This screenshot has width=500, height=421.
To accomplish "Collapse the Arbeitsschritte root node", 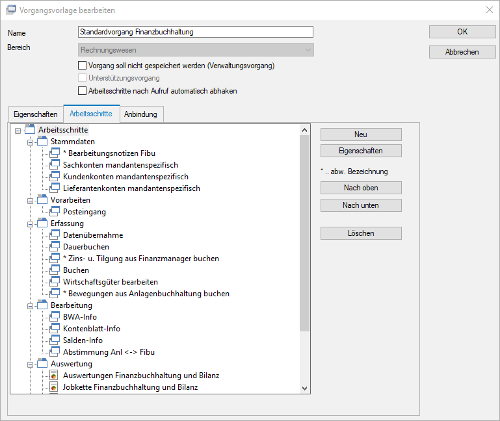I will point(18,131).
